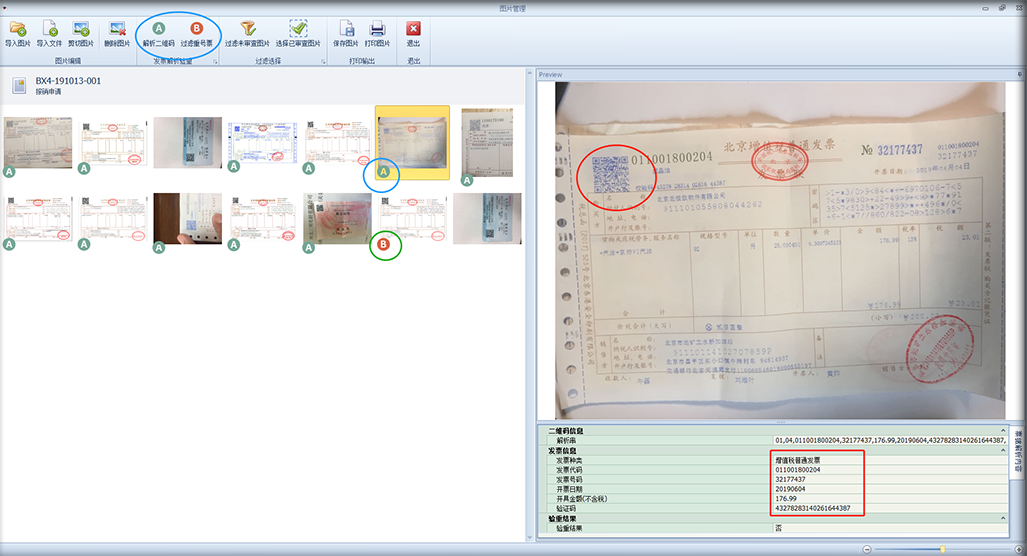Pin the Preview panel
The width and height of the screenshot is (1027, 556).
pos(1020,74)
